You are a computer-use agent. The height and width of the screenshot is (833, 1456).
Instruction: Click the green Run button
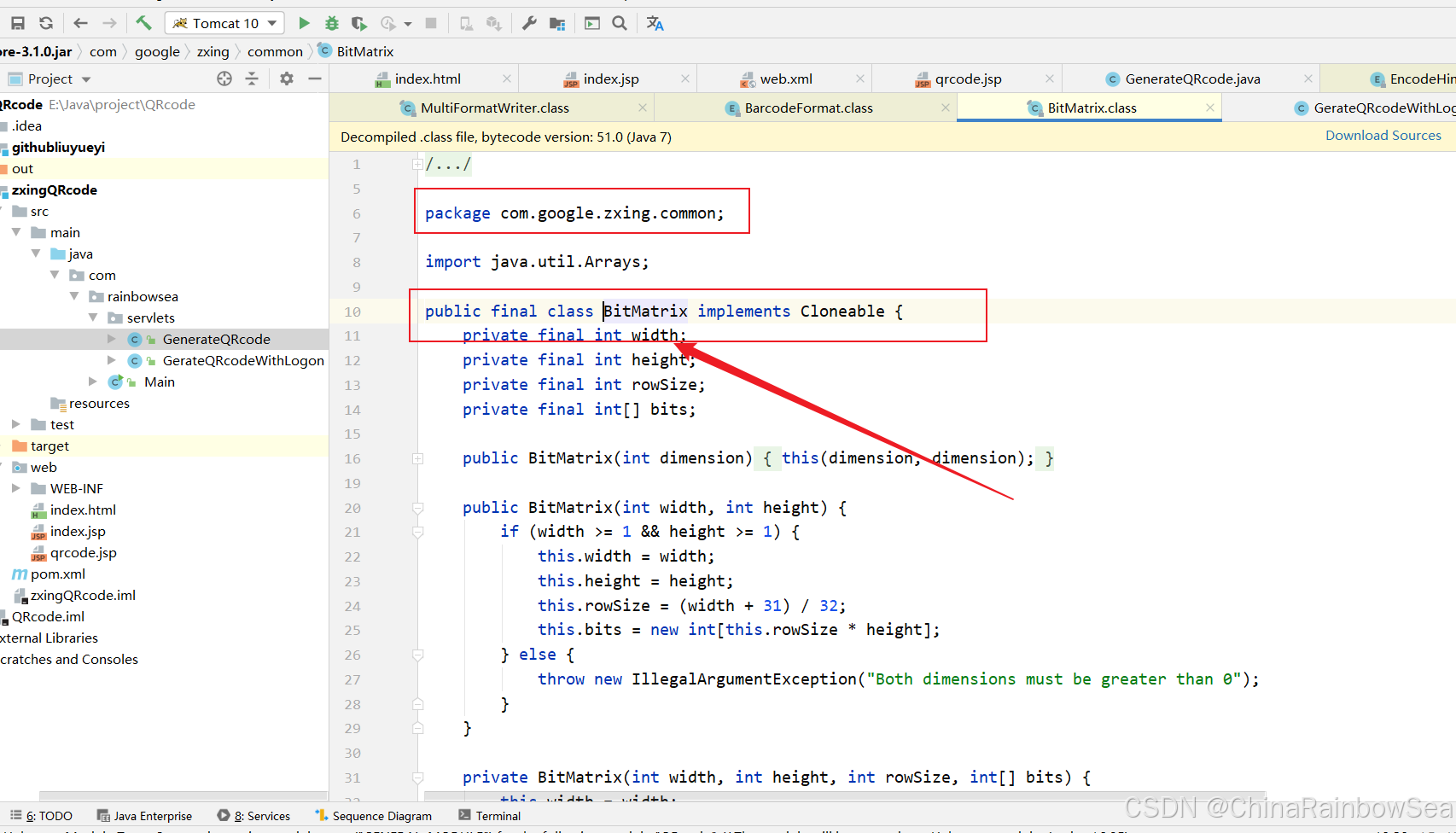click(304, 23)
